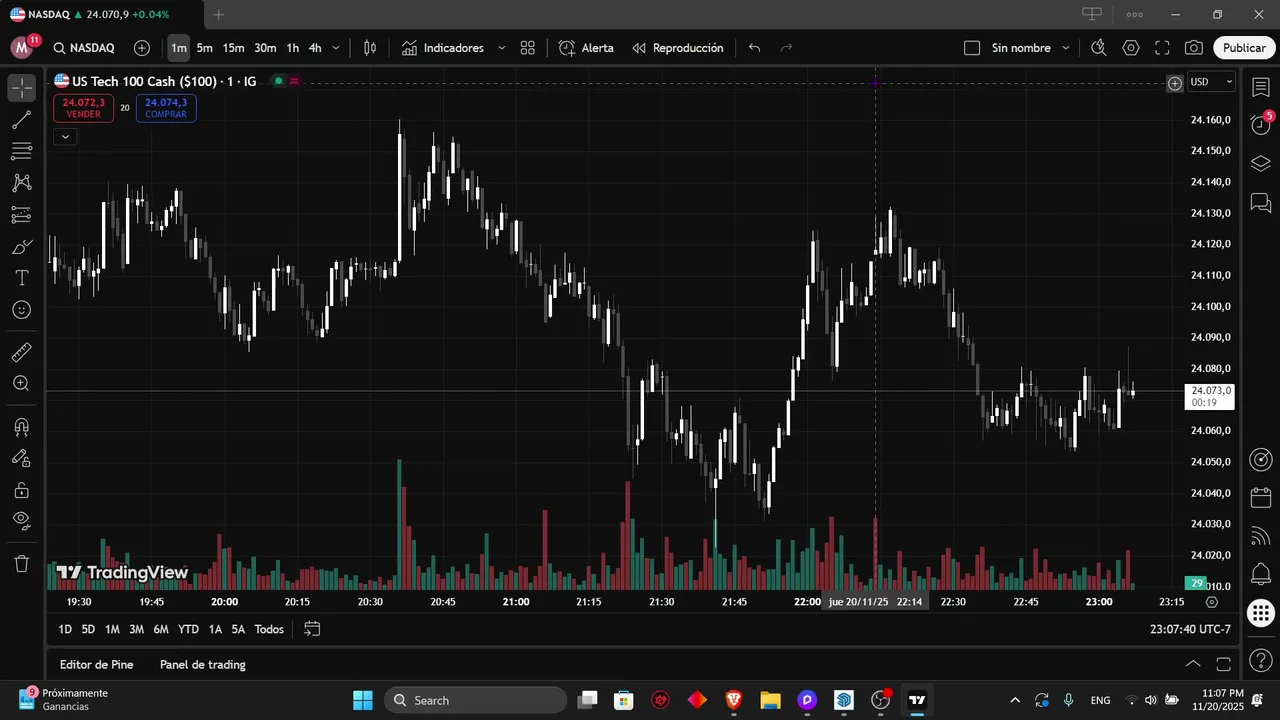
Task: Toggle magnet mode for drawings
Action: (x=21, y=427)
